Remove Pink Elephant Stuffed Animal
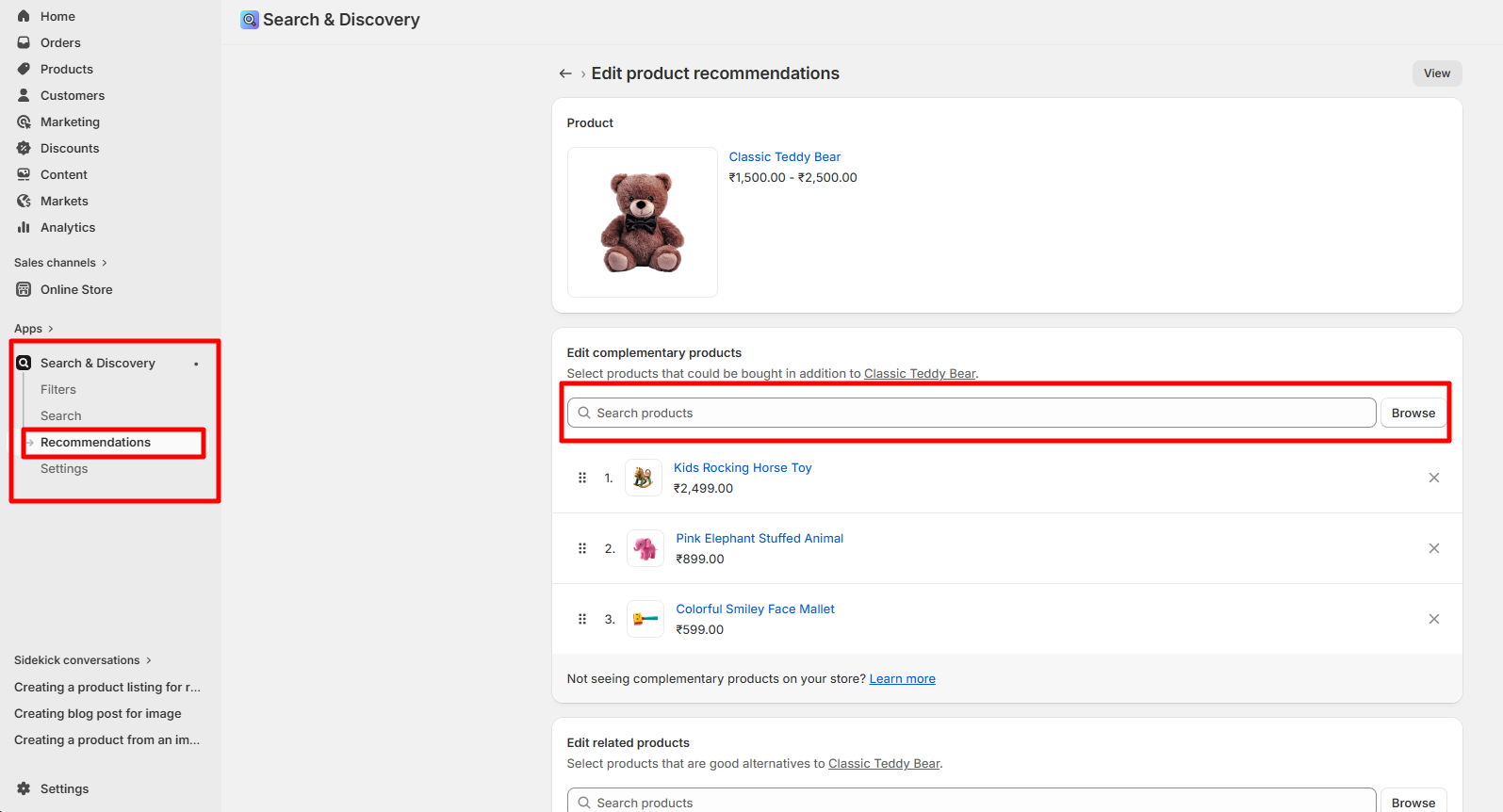 tap(1434, 548)
